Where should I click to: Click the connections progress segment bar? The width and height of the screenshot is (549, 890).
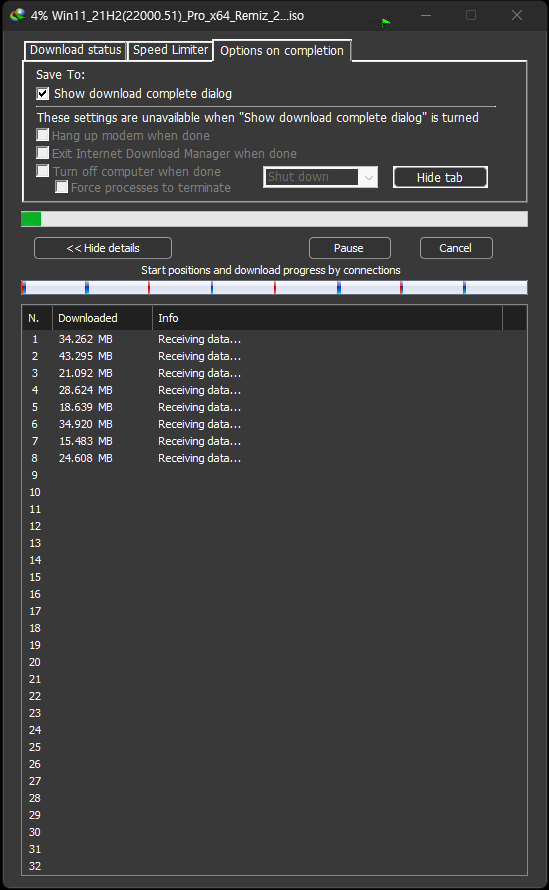point(274,288)
